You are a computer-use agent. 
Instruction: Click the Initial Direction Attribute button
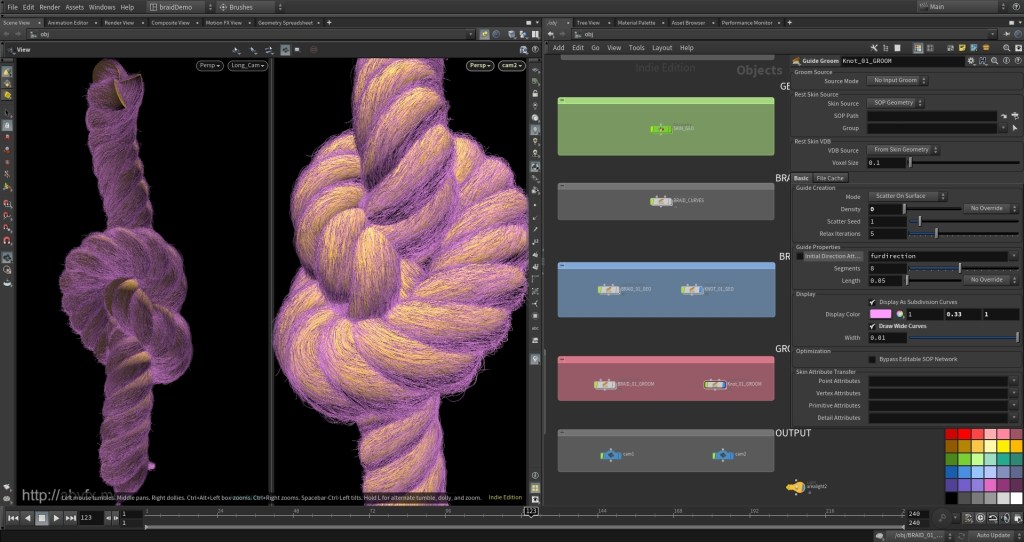832,256
